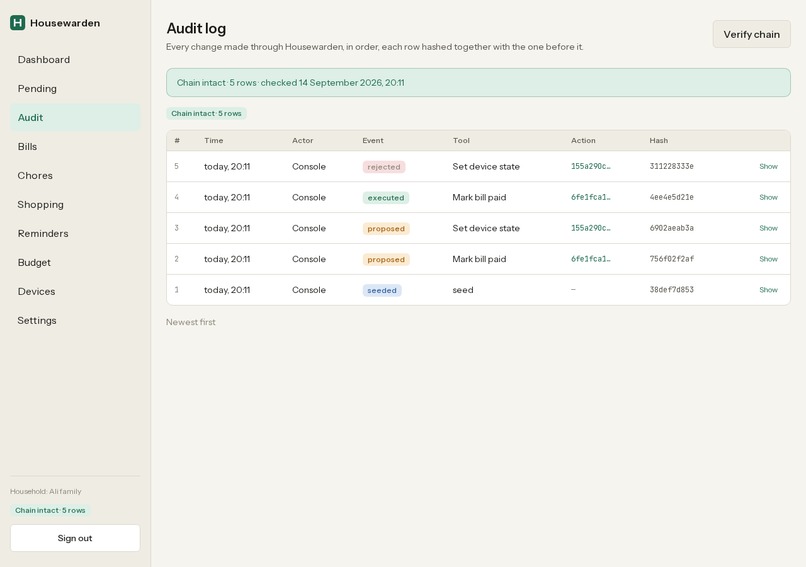Open the Shopping page
806x567 pixels.
pyautogui.click(x=75, y=205)
